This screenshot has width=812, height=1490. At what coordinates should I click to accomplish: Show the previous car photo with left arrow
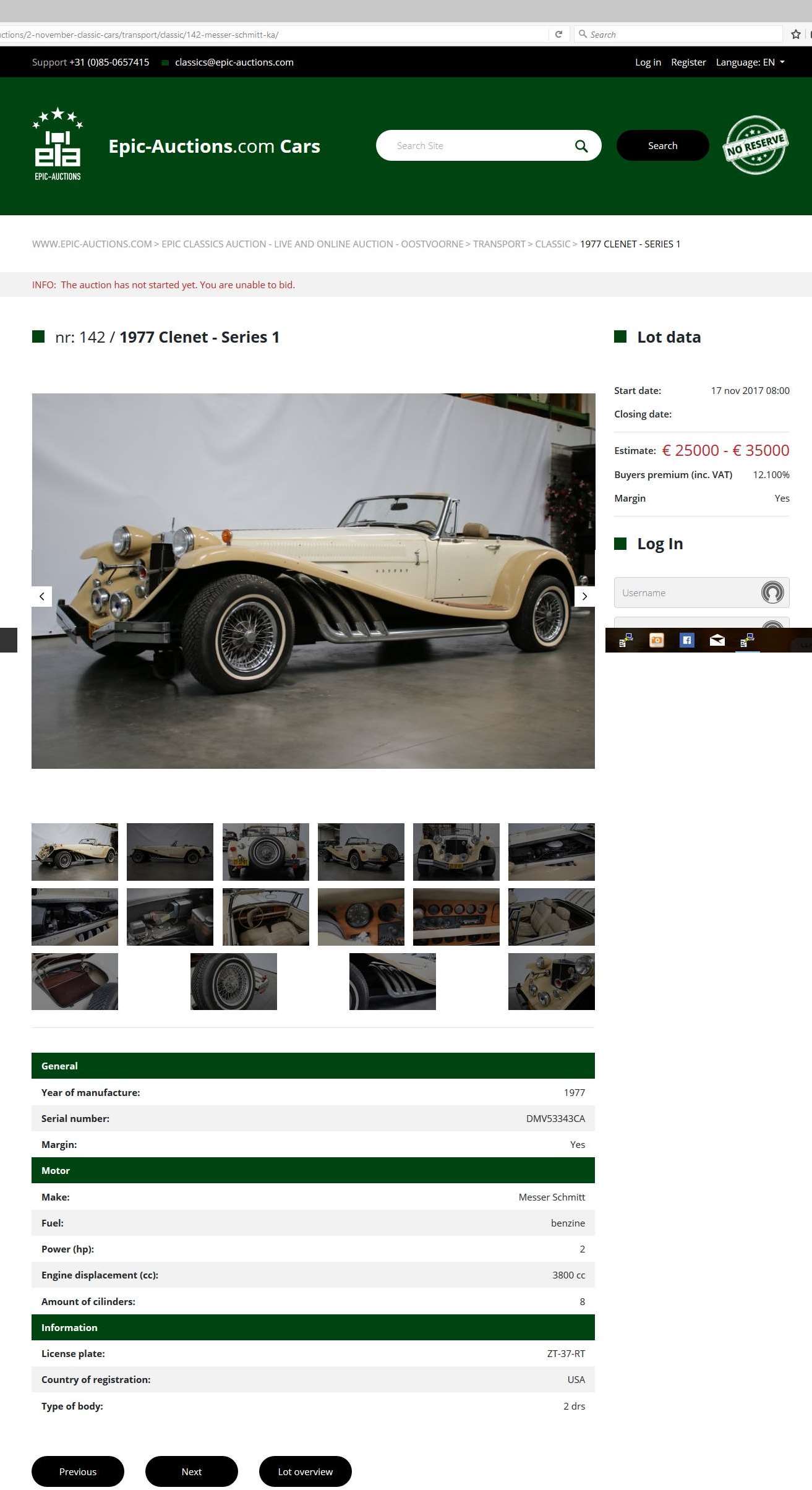pos(42,596)
